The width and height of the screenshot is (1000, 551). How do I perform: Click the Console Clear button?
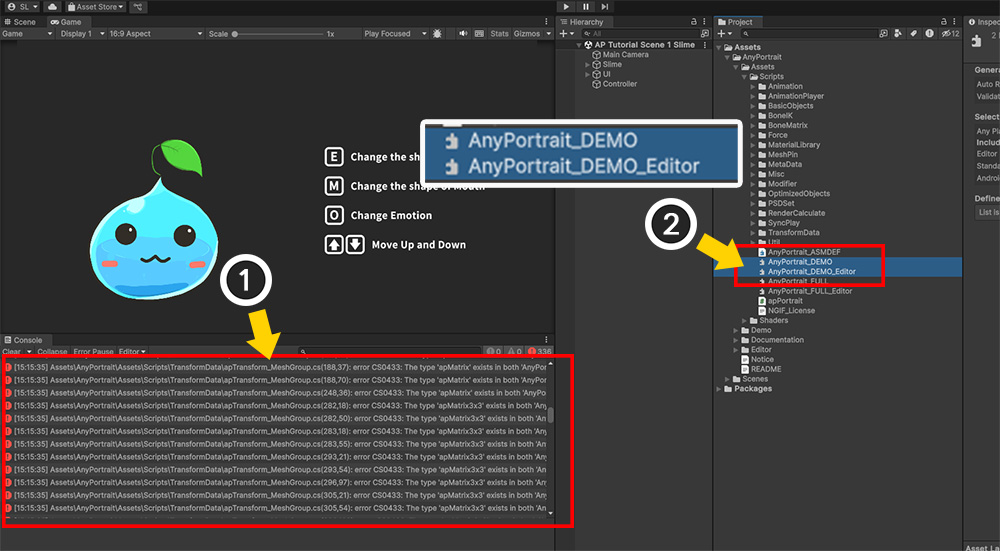click(11, 351)
